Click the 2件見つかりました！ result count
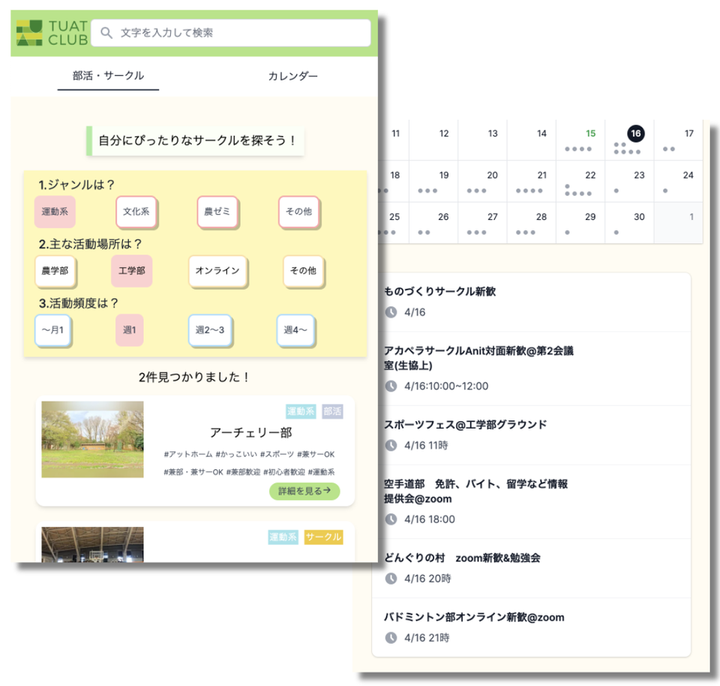720x686 pixels. [195, 377]
